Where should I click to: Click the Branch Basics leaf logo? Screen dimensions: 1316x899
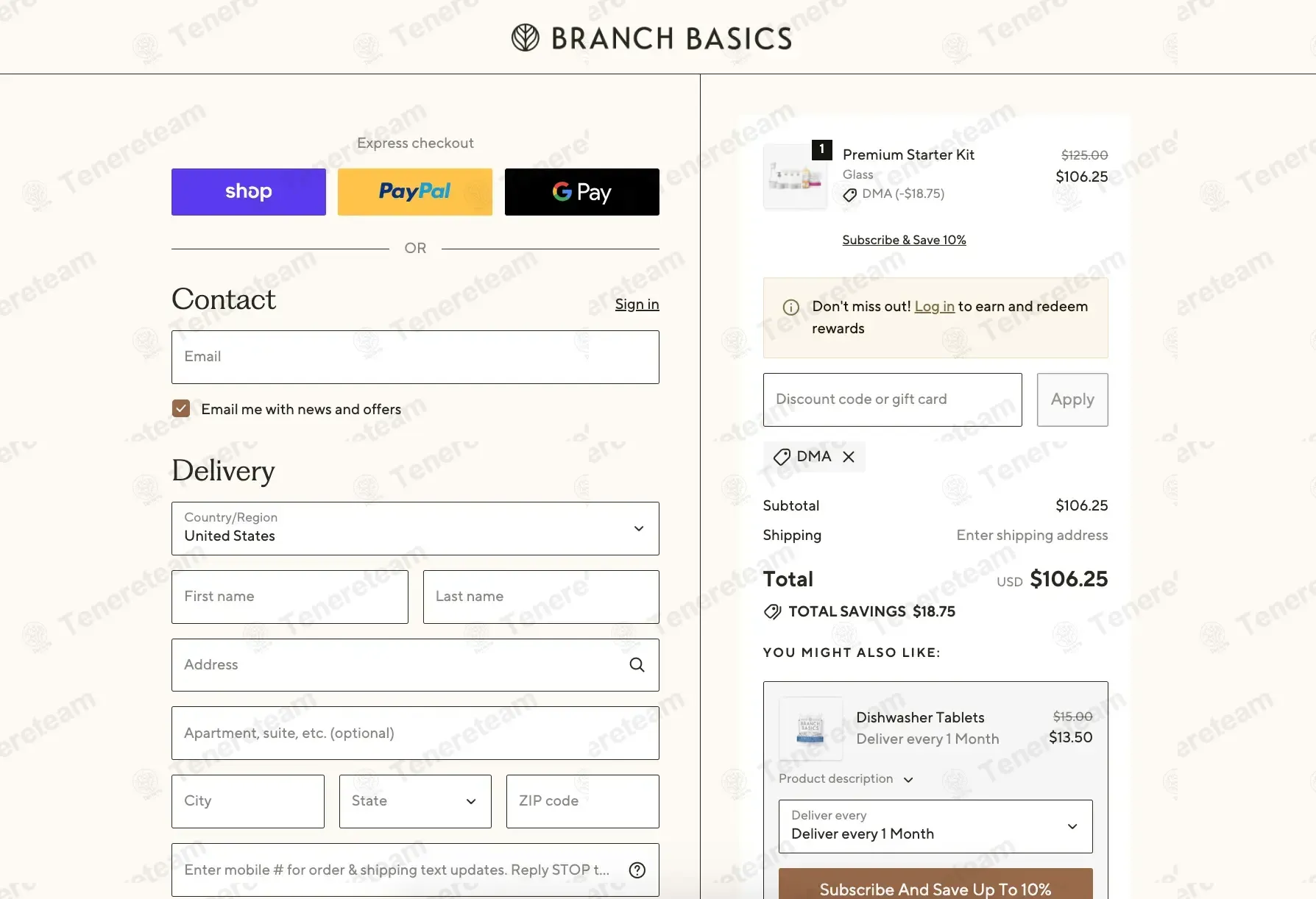[526, 38]
